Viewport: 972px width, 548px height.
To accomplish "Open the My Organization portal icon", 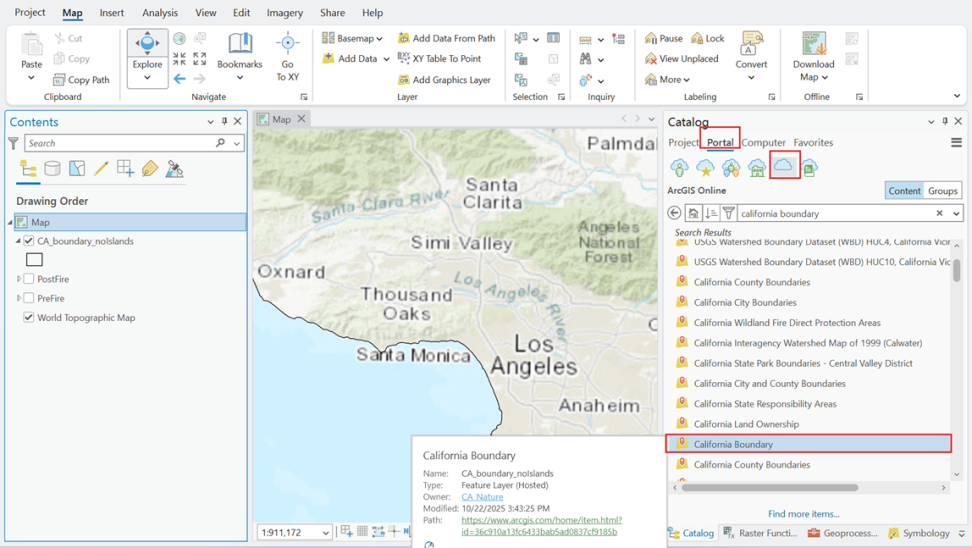I will [x=757, y=167].
